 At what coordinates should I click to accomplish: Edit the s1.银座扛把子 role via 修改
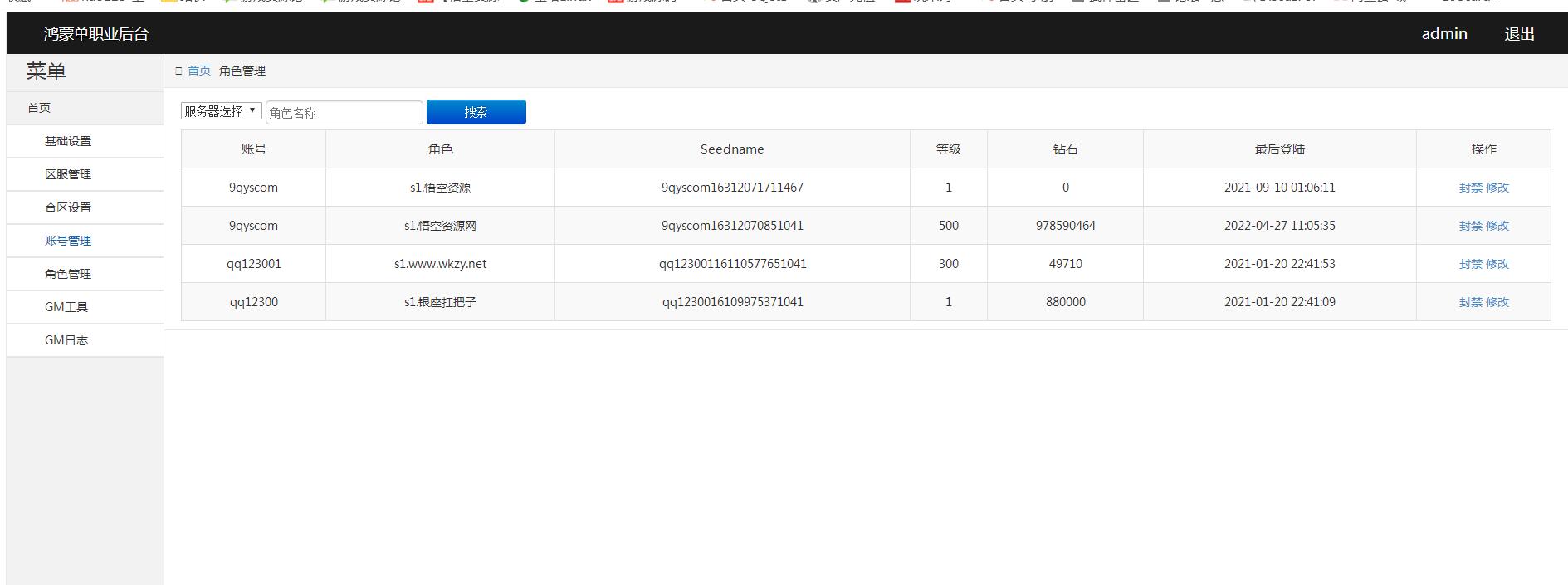[1497, 302]
